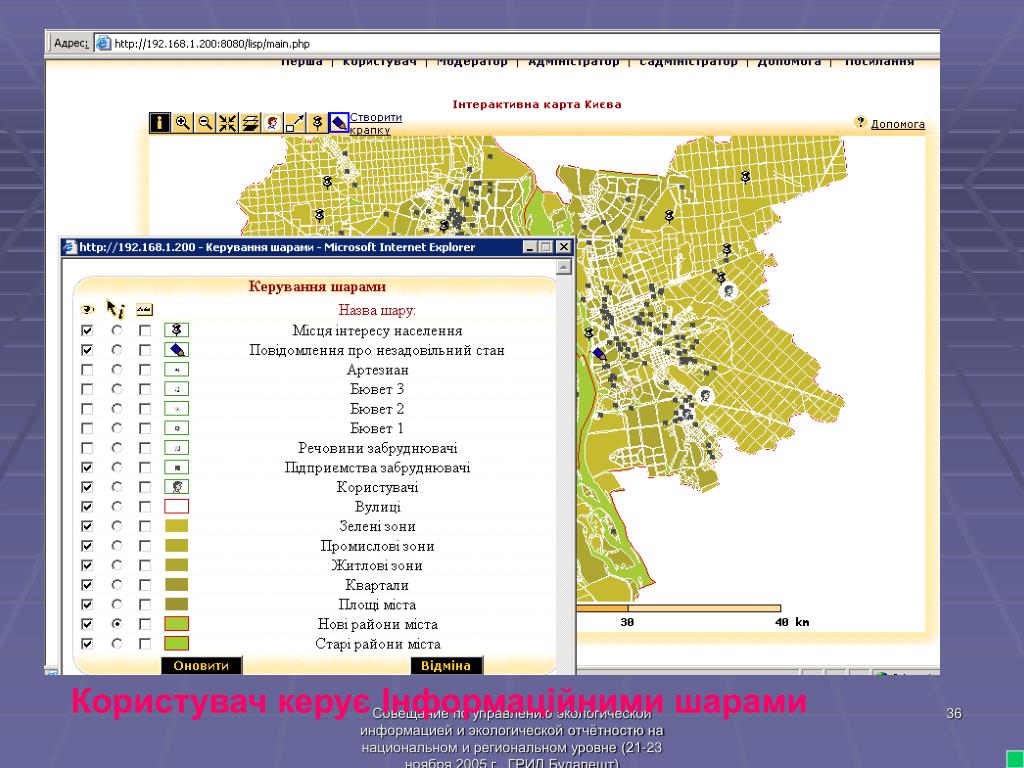The image size is (1024, 768).
Task: Show the Артезиан layer
Action: (87, 370)
